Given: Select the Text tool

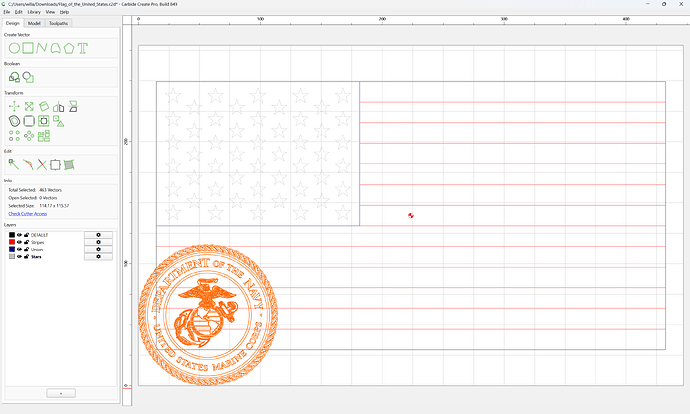Looking at the screenshot, I should pos(83,48).
